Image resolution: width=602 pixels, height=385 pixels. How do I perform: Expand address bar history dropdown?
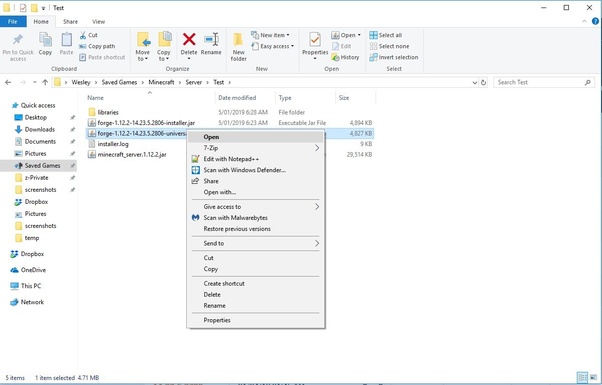pyautogui.click(x=475, y=82)
